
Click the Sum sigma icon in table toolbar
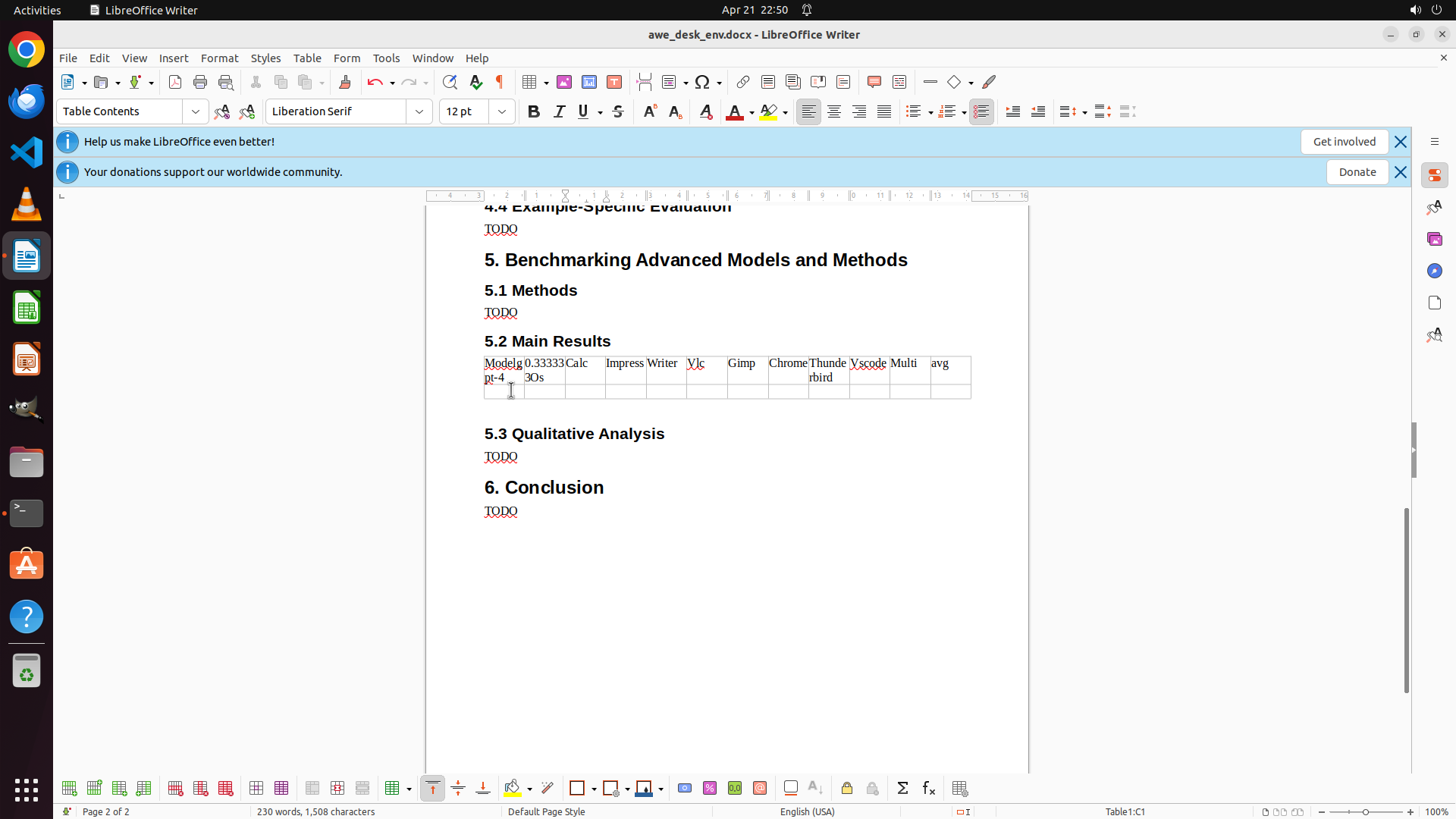[x=902, y=789]
